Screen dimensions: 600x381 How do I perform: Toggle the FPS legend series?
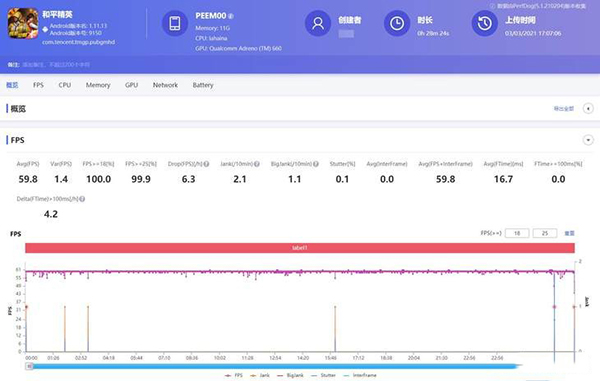click(234, 375)
